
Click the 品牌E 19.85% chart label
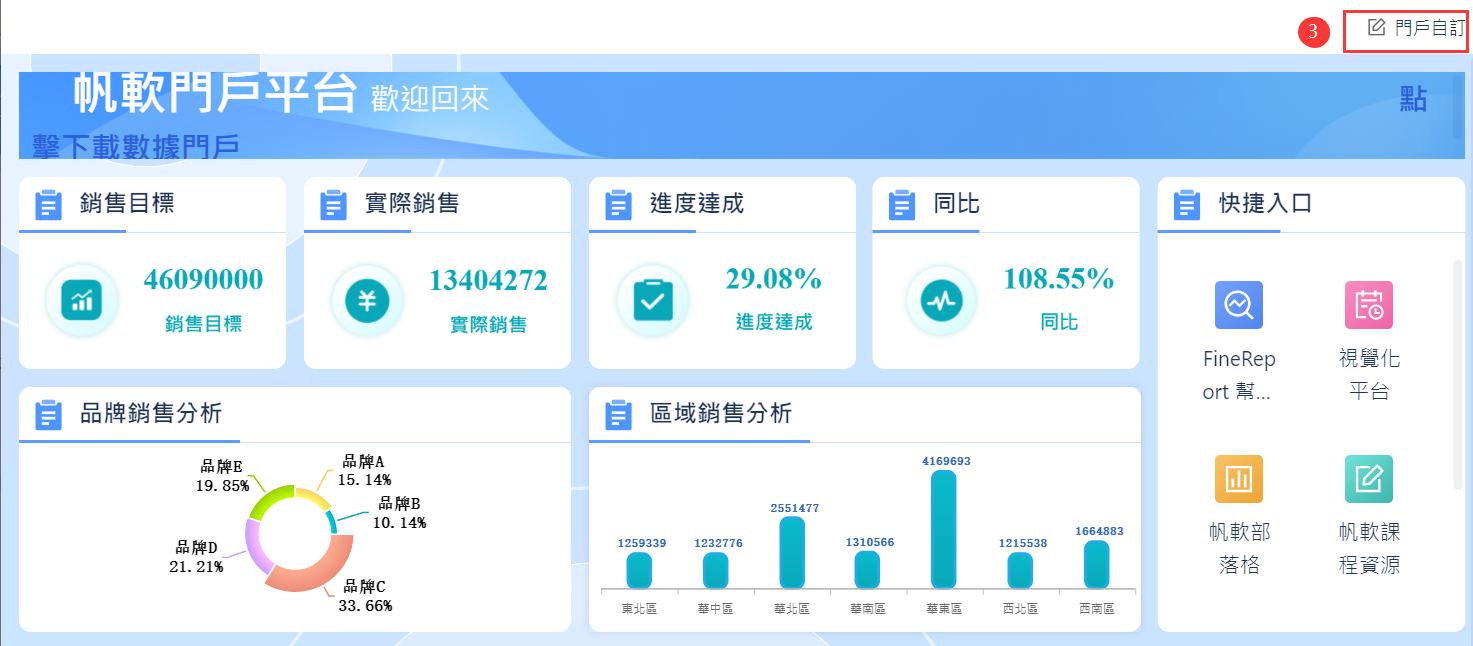223,476
